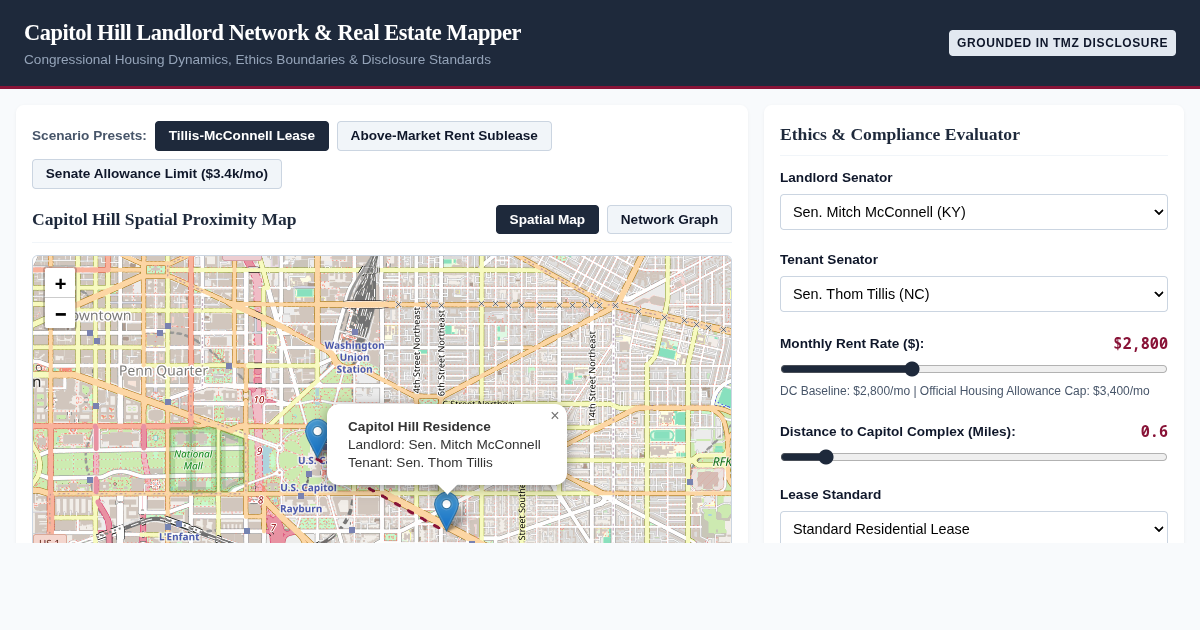Zoom out of the map

(60, 313)
